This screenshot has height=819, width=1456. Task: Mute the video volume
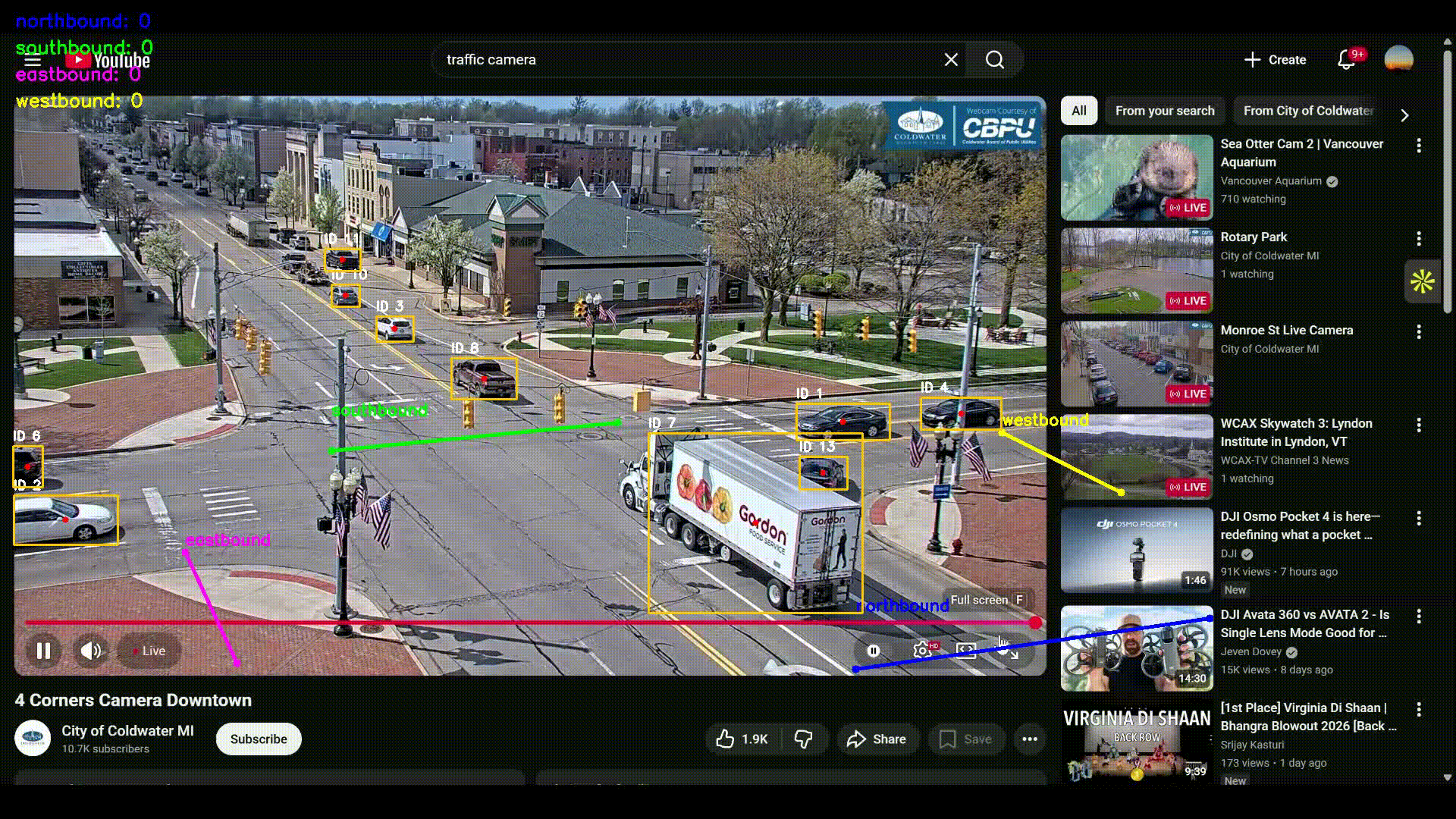tap(90, 650)
